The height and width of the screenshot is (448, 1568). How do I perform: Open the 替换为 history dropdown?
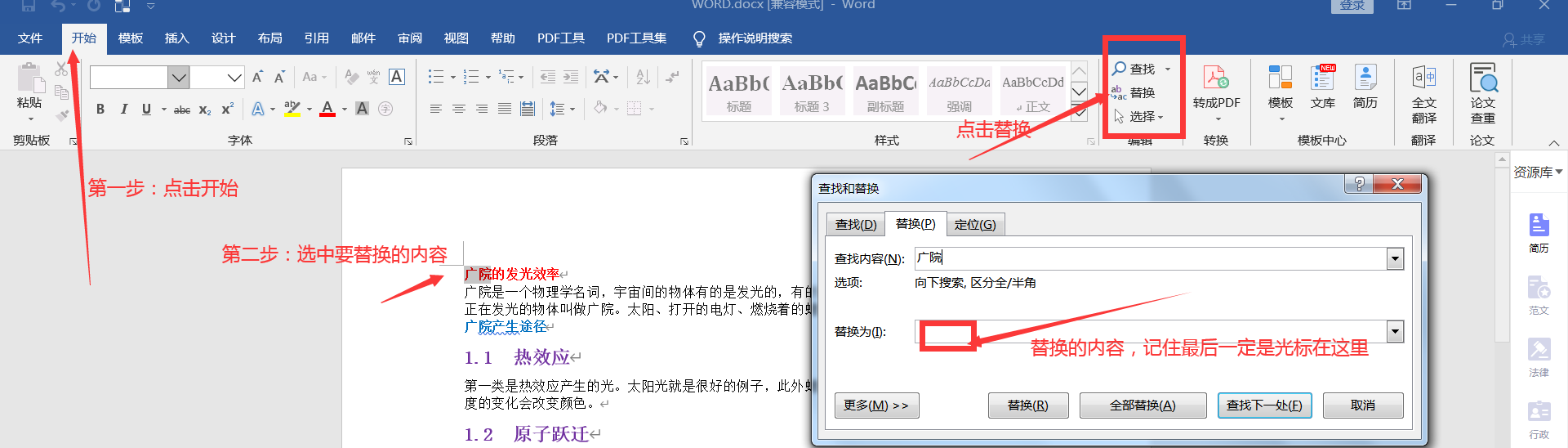click(x=1395, y=331)
